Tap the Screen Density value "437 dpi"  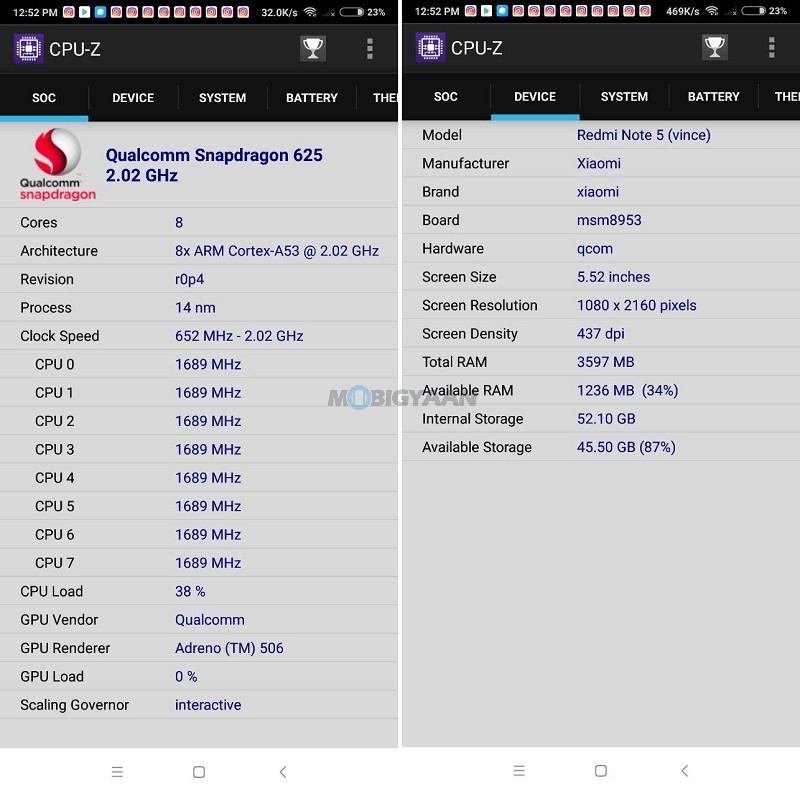coord(601,334)
